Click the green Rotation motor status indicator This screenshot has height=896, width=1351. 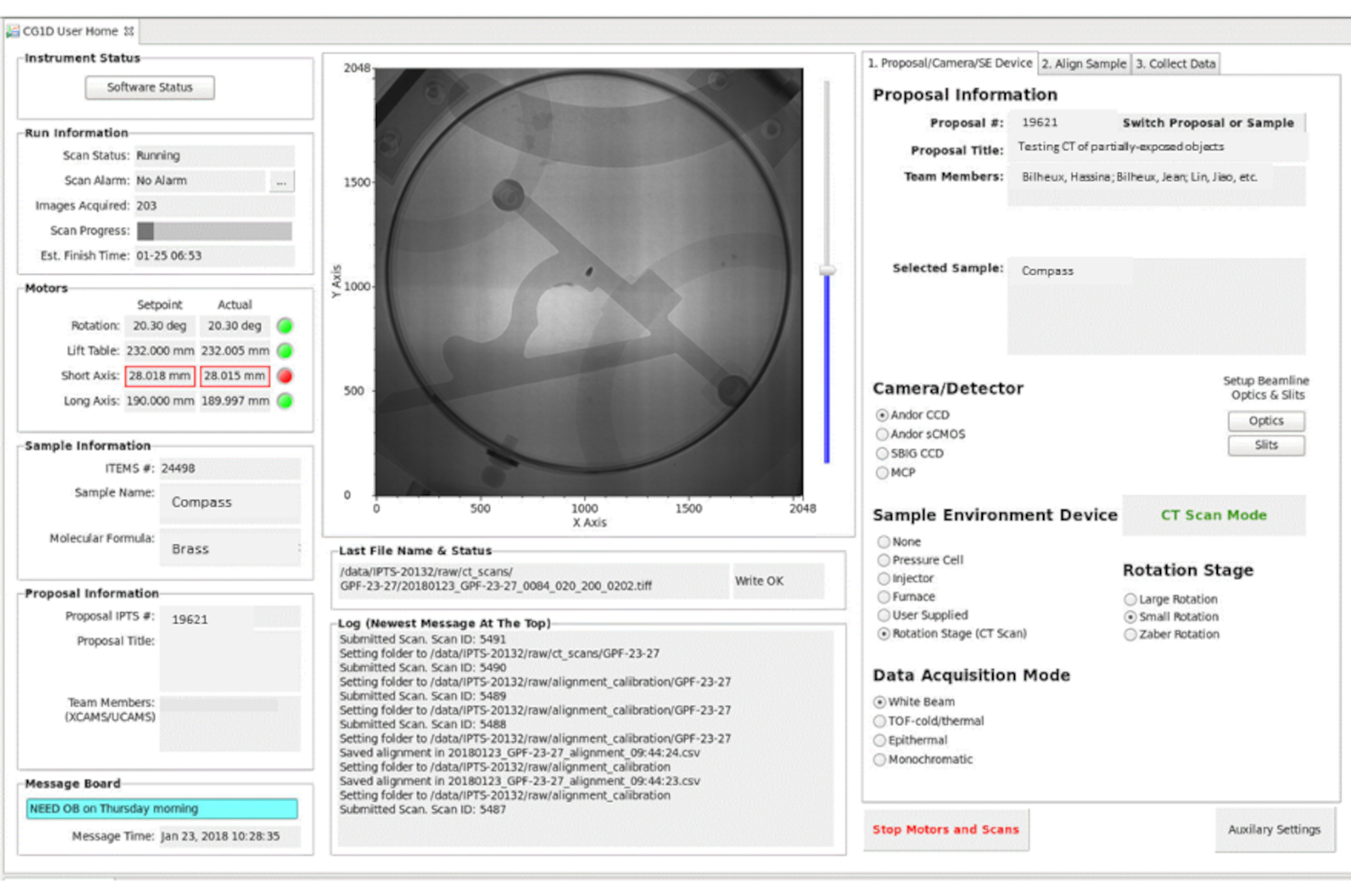coord(285,326)
